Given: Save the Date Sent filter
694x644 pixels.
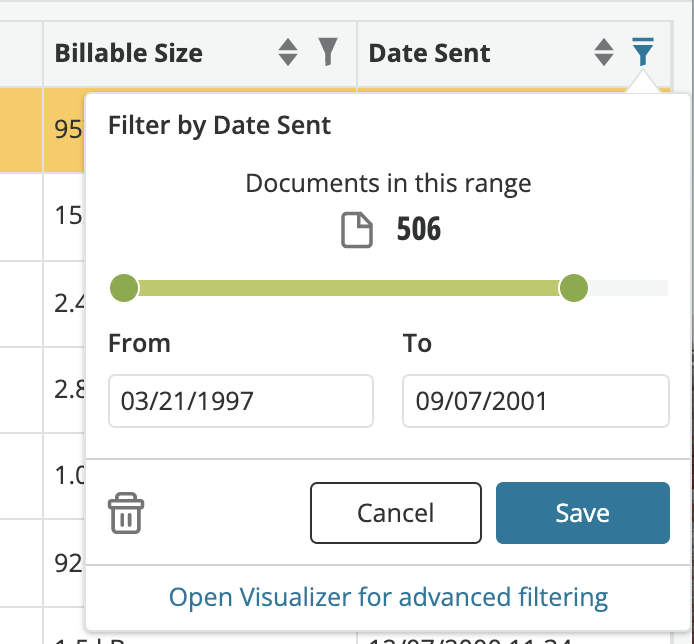Looking at the screenshot, I should pos(582,513).
